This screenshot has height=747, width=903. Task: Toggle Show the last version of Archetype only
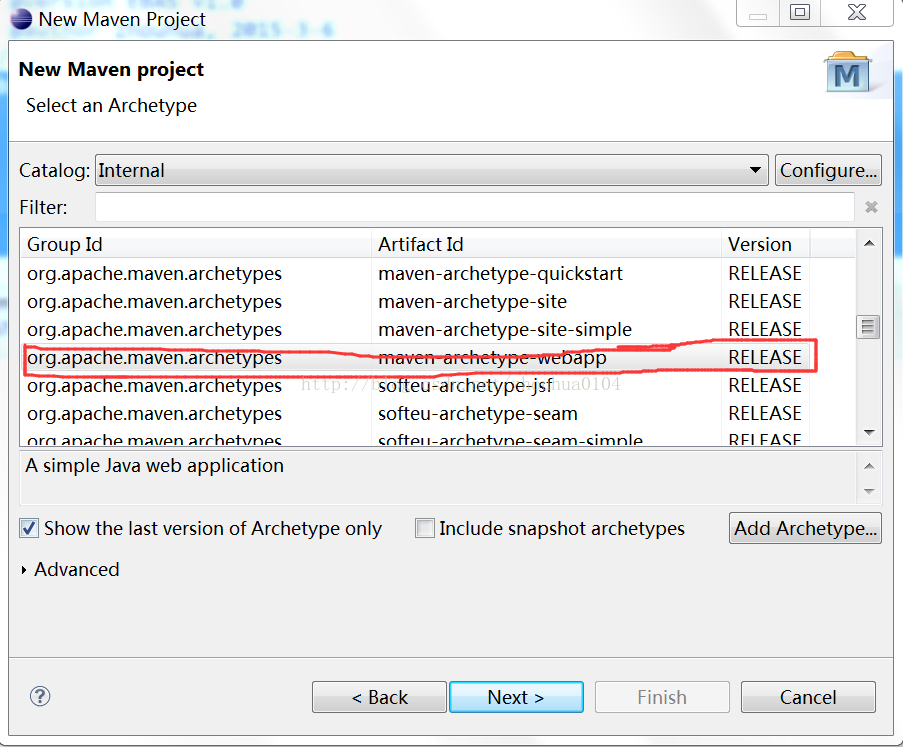(29, 528)
